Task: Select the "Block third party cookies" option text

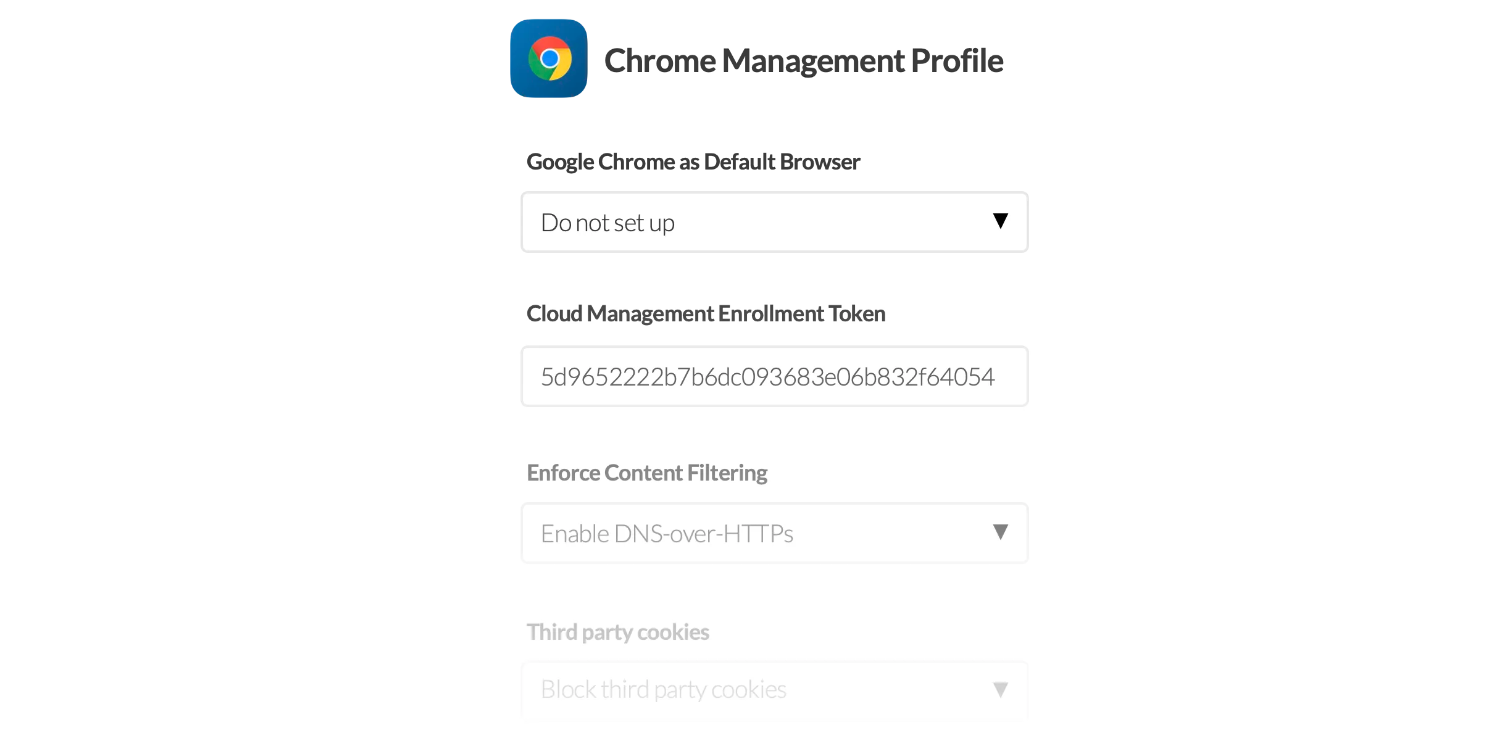Action: click(664, 690)
